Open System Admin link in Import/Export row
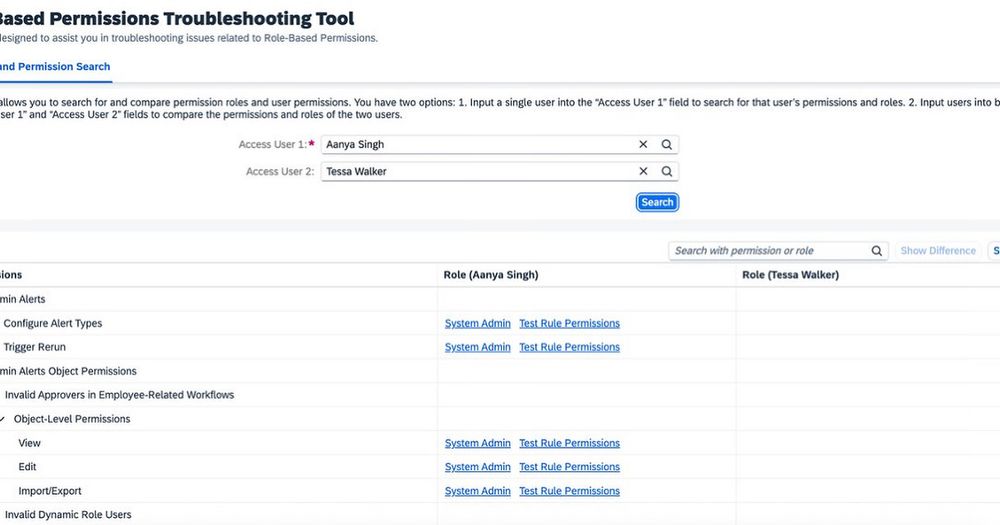Image resolution: width=1000 pixels, height=525 pixels. coord(477,492)
